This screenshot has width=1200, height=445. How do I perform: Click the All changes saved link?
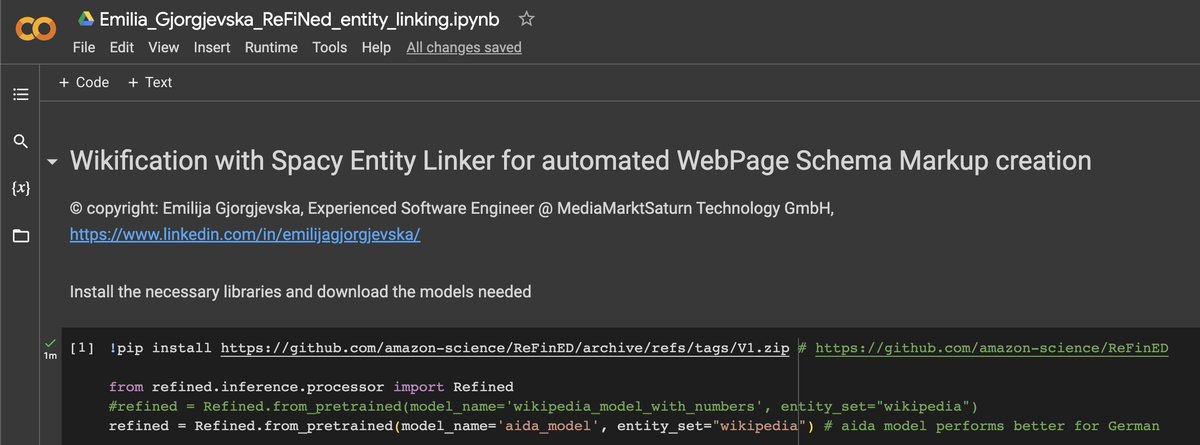point(464,47)
